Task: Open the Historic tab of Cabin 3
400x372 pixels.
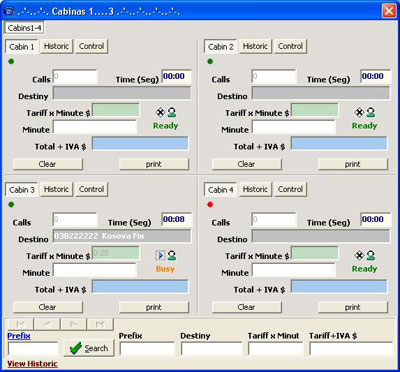Action: [x=56, y=189]
